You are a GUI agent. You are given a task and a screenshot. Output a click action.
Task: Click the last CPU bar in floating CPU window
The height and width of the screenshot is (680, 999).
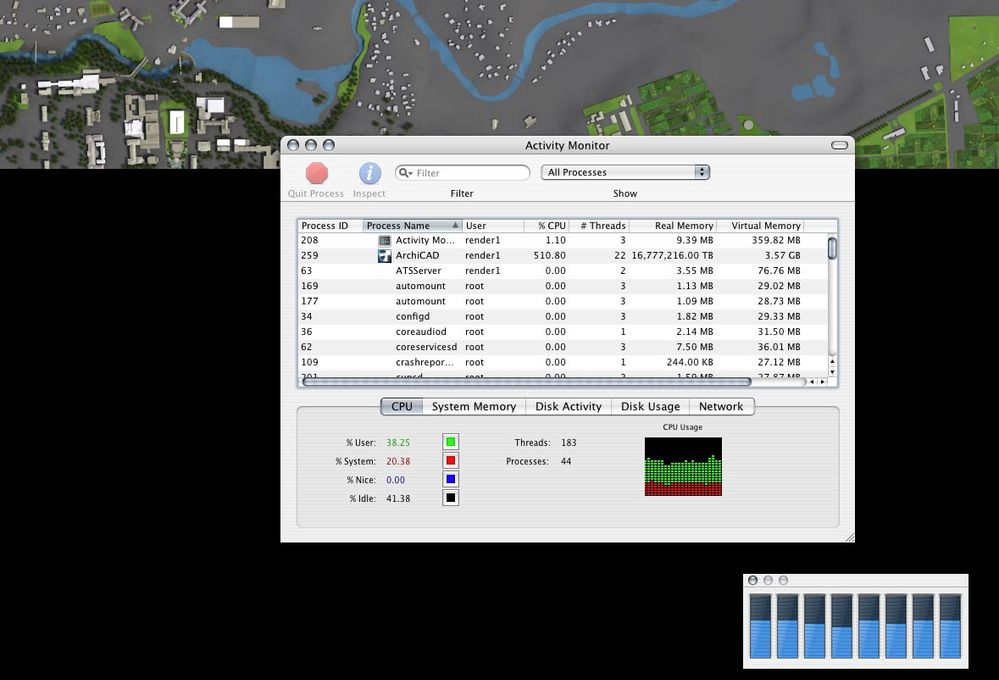coord(951,626)
